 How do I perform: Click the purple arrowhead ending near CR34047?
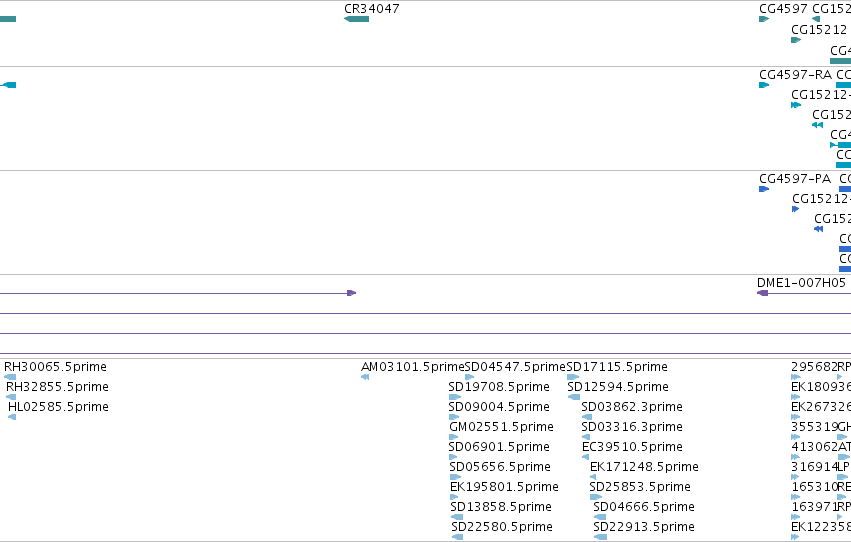pos(352,293)
